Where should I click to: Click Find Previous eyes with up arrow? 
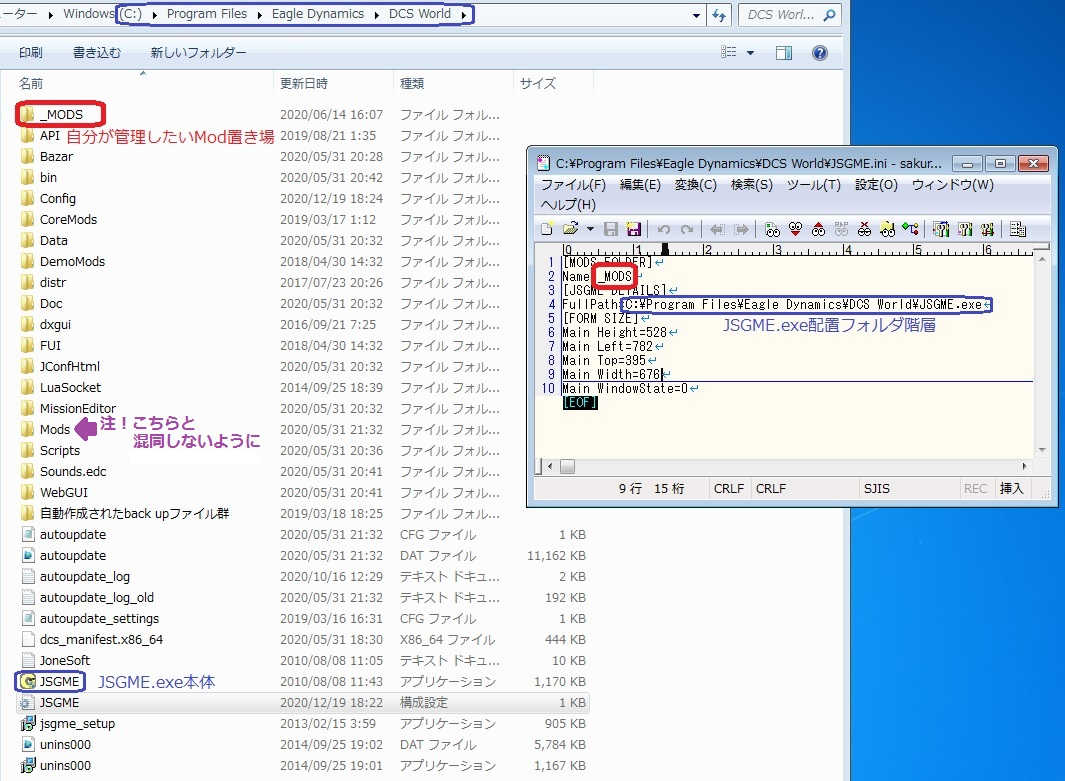click(x=818, y=229)
